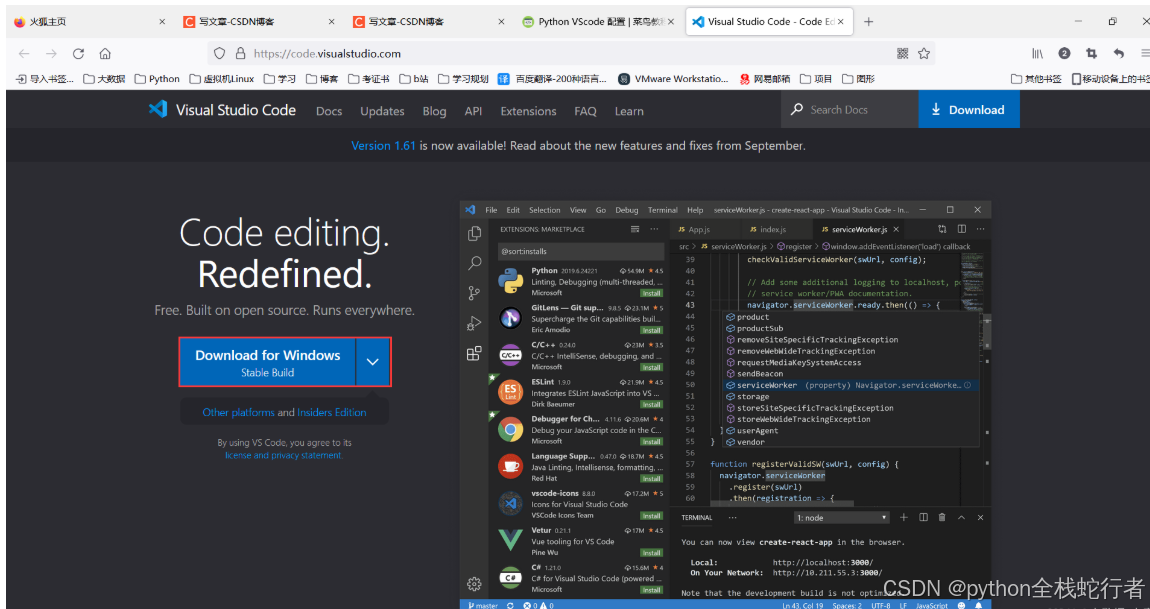Viewport: 1150px width, 609px height.
Task: Open the 其他书签 folder
Action: [1036, 79]
